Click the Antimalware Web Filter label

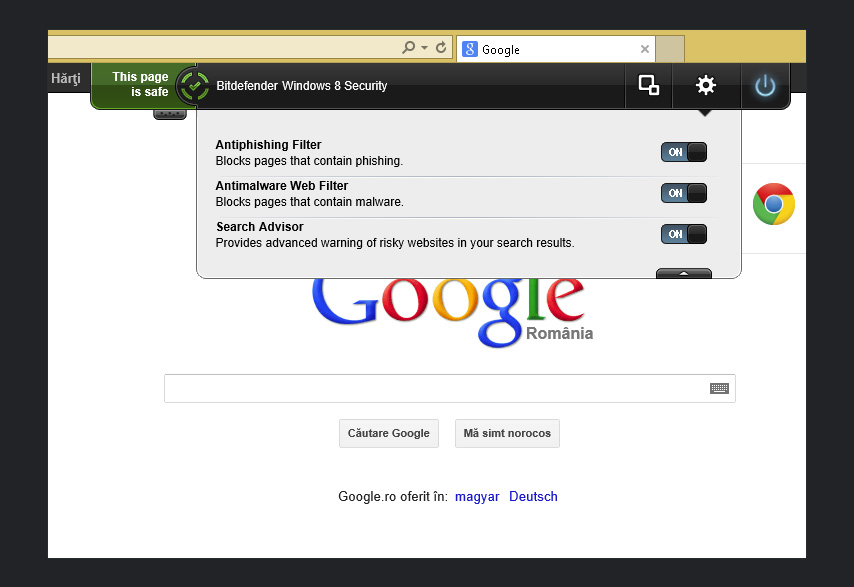tap(282, 186)
